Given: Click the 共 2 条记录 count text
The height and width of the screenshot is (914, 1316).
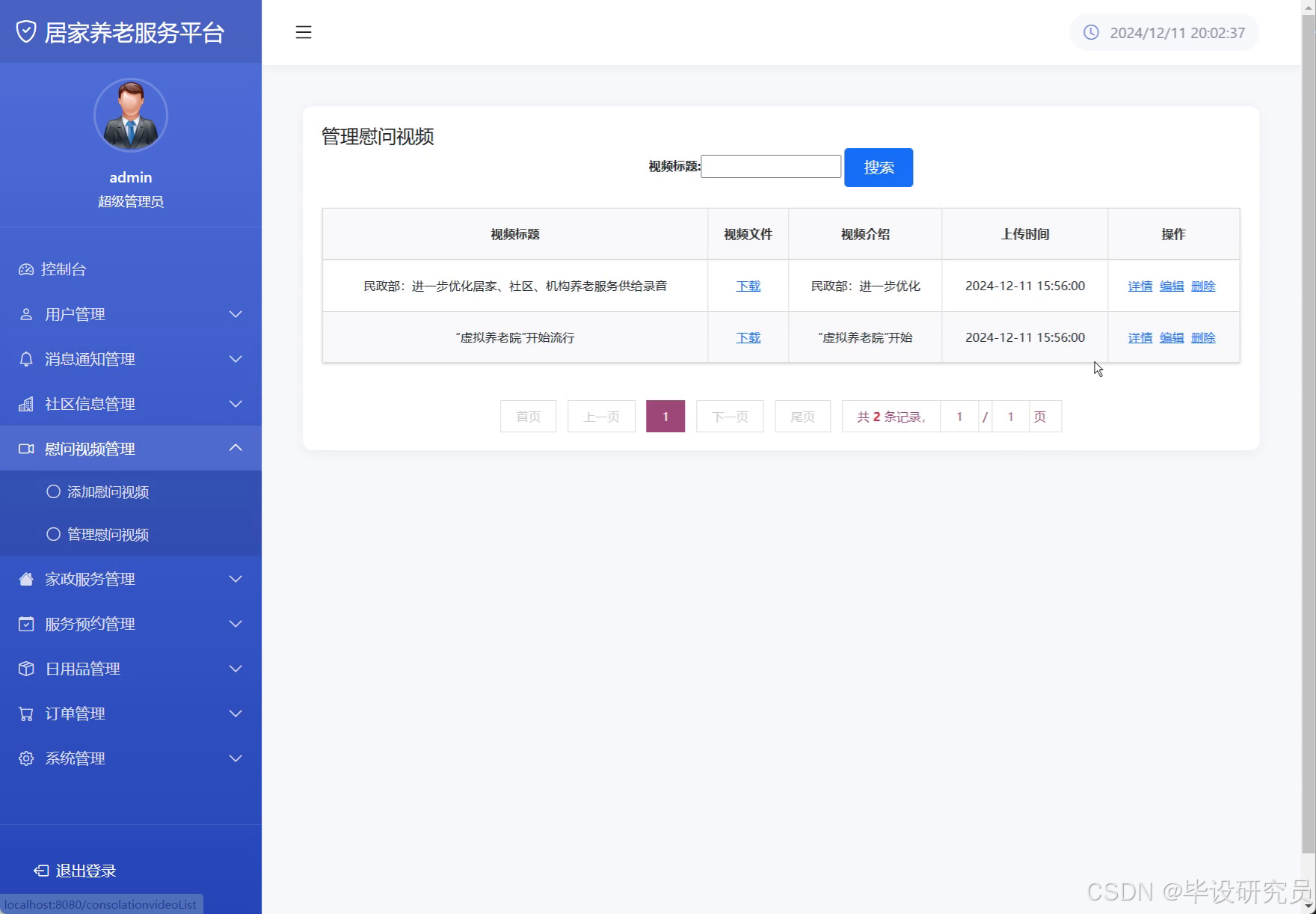Looking at the screenshot, I should (x=891, y=417).
